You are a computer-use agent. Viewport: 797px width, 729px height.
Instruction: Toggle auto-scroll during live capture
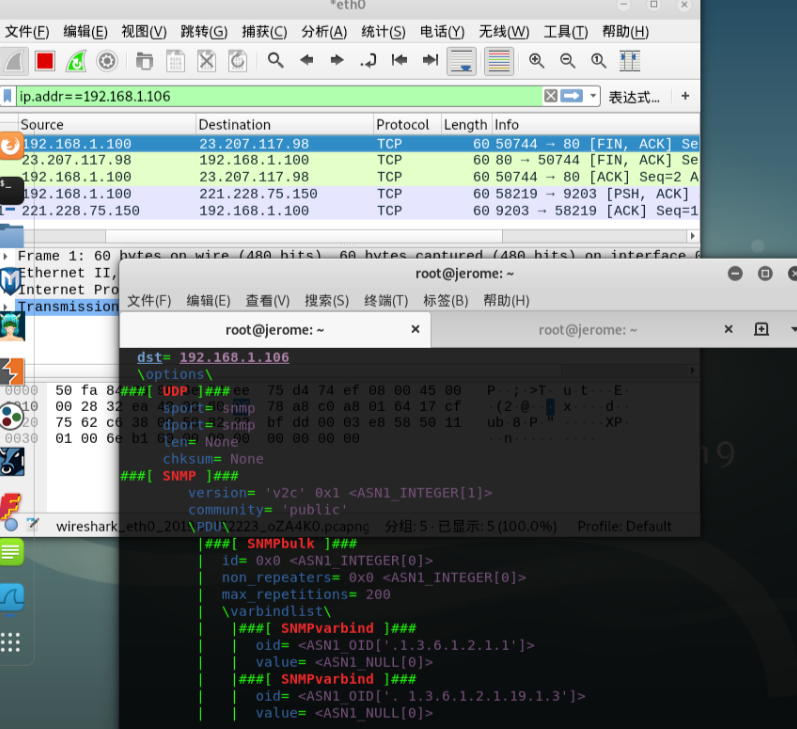pyautogui.click(x=462, y=62)
